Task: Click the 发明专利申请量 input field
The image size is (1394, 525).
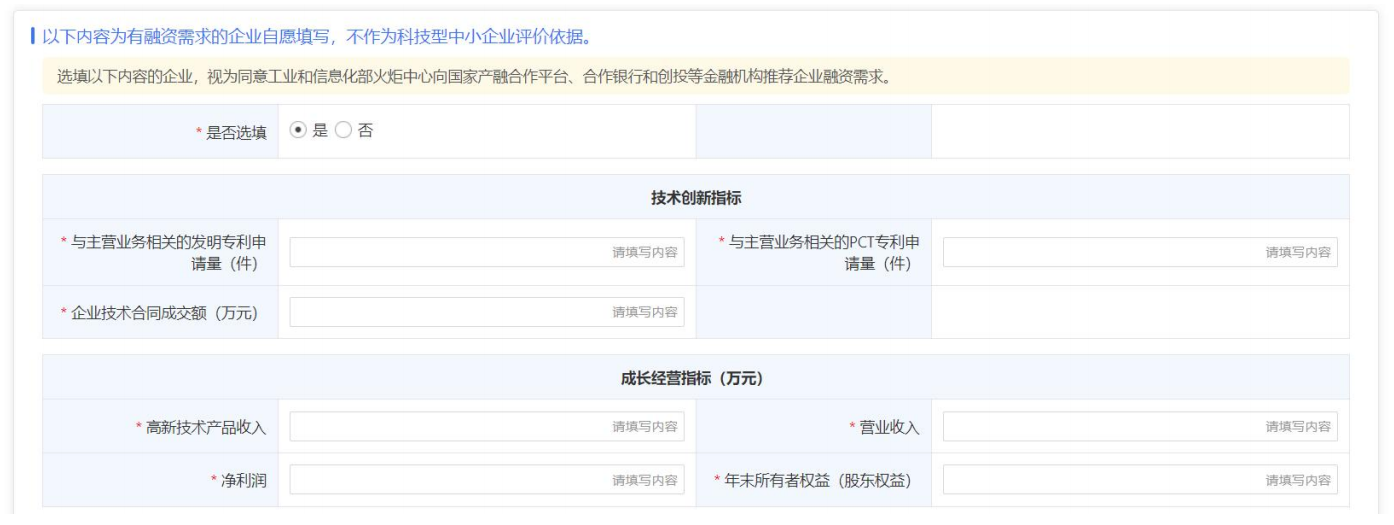Action: coord(487,253)
